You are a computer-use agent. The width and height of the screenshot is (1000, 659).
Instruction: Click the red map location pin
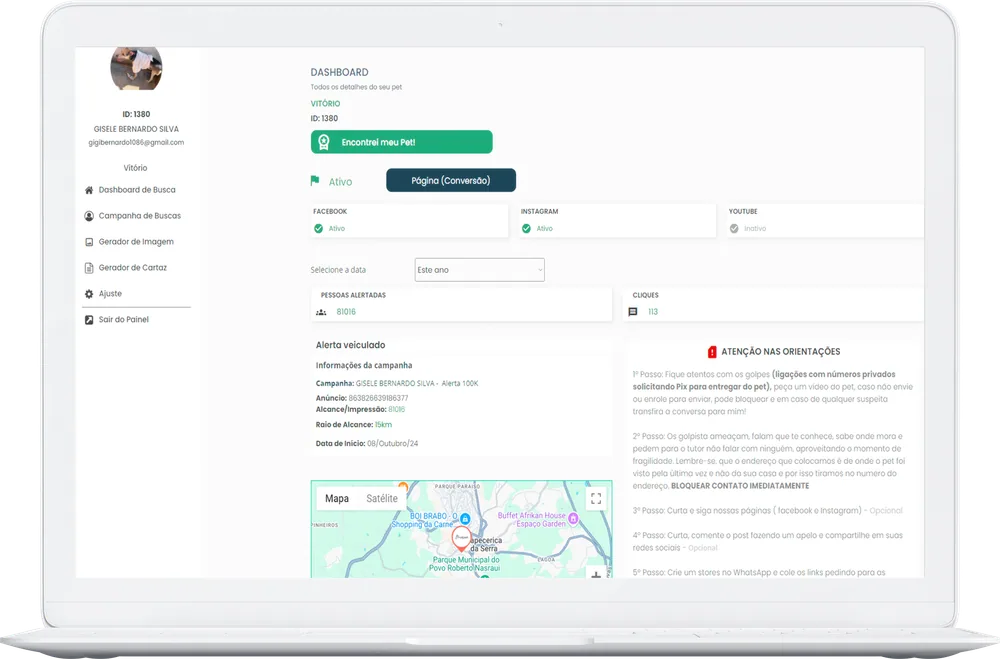[x=461, y=539]
